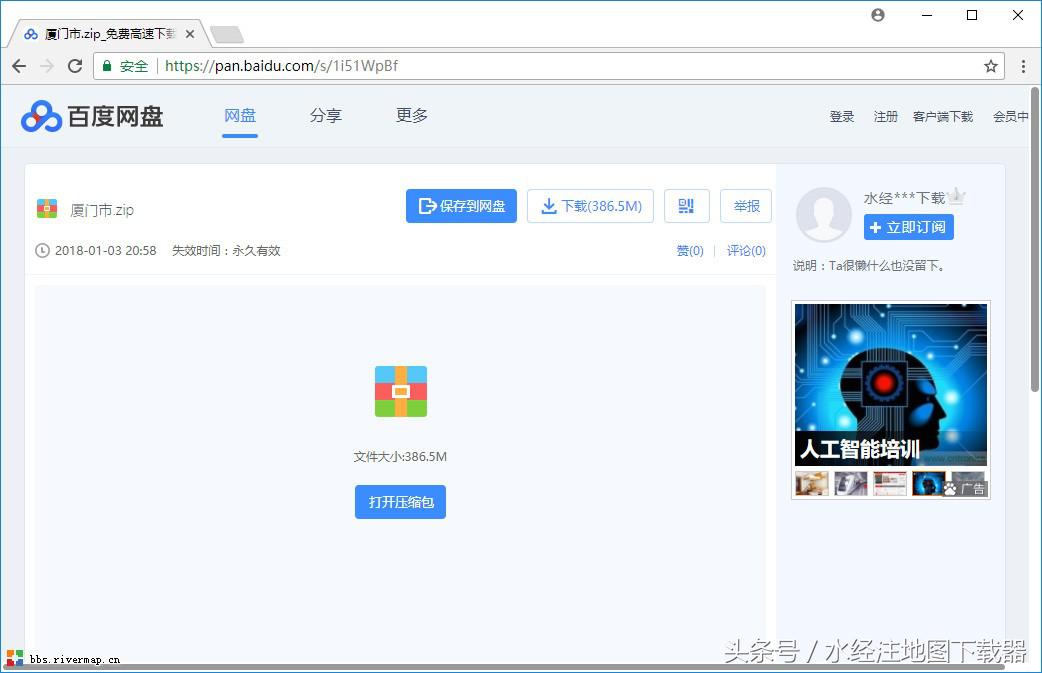Click the browser back arrow

tap(19, 66)
